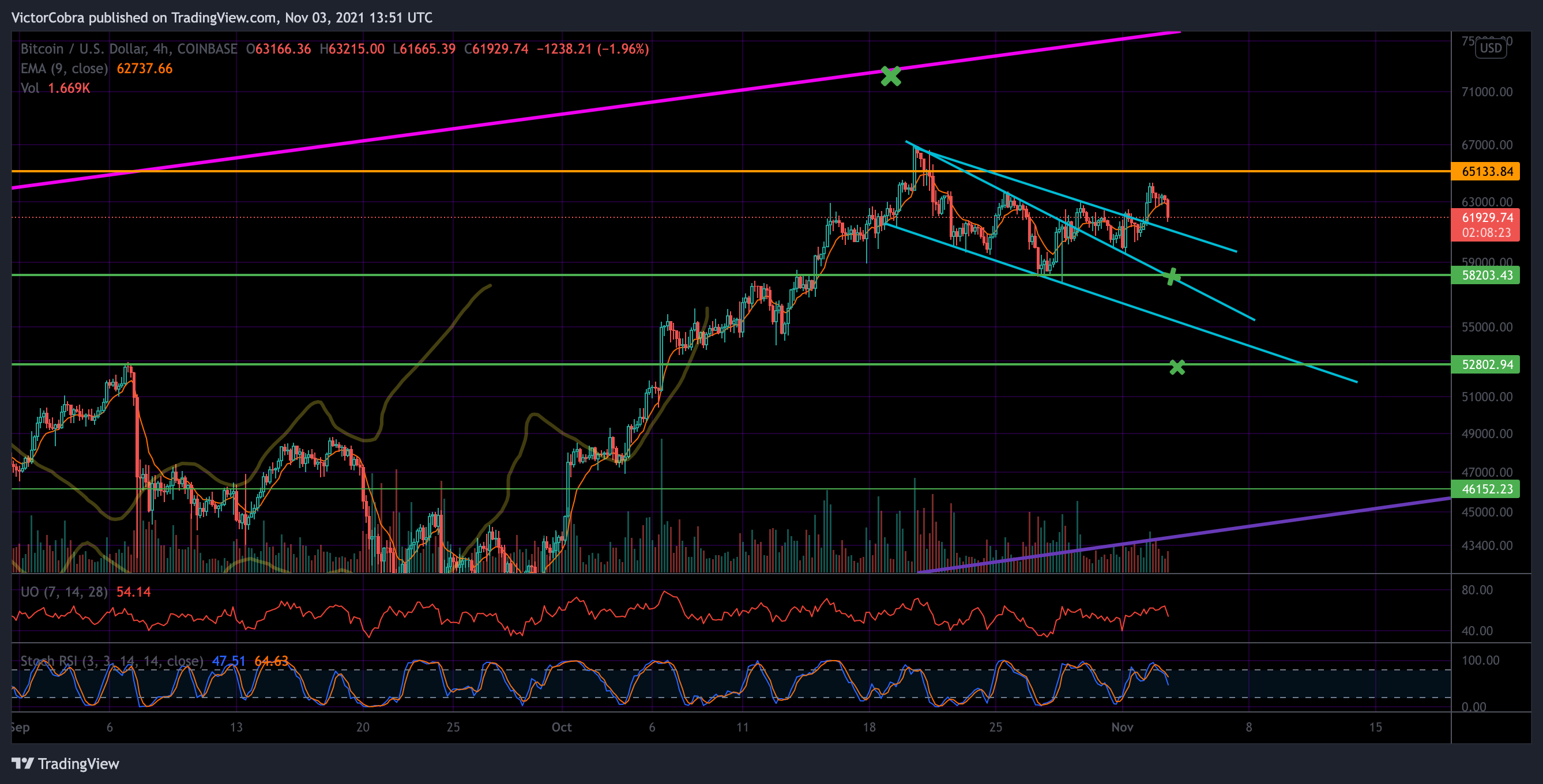The image size is (1543, 784).
Task: Click the UO value 54.14
Action: pos(134,591)
